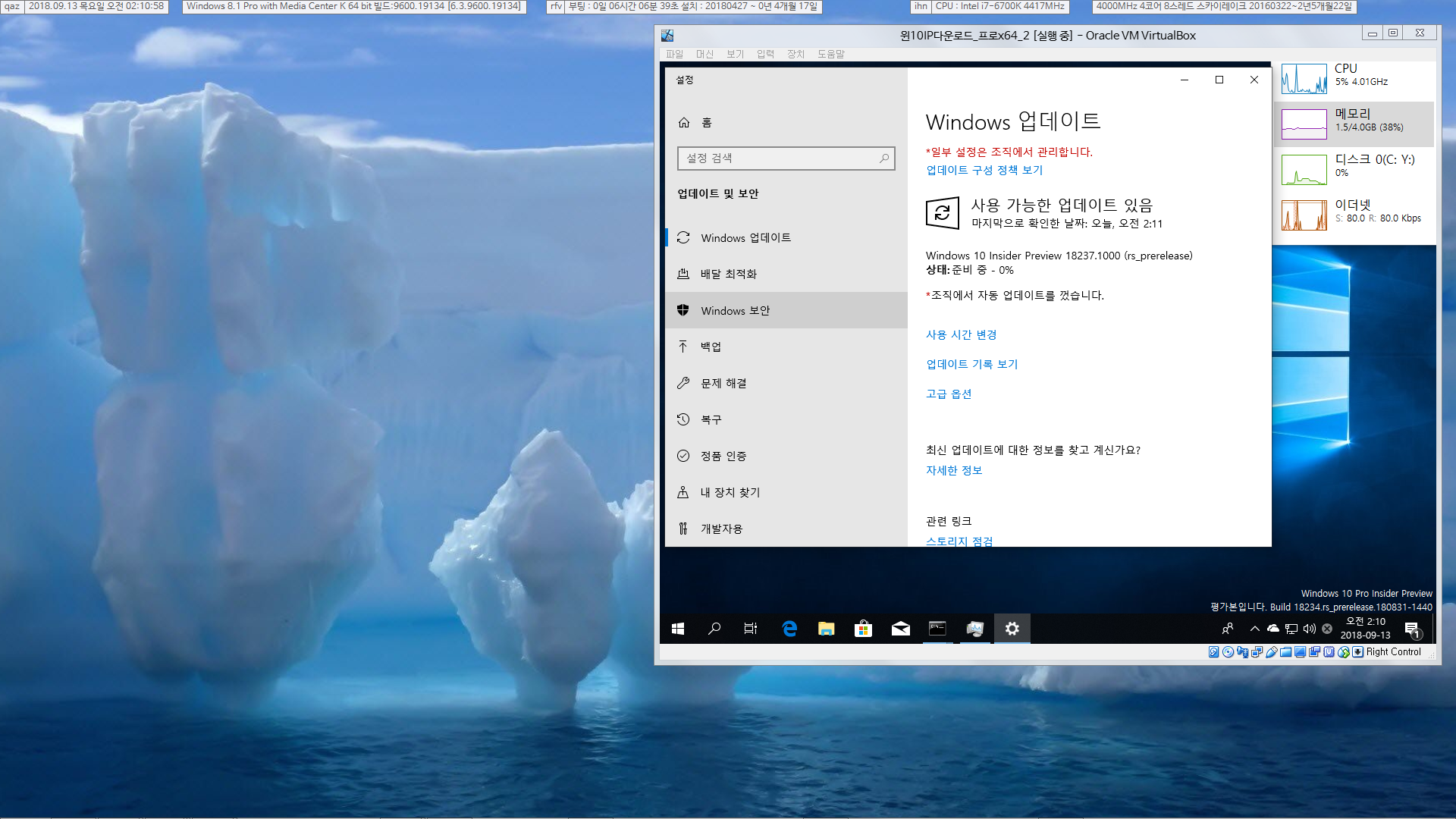Open Microsoft Store from guest taskbar
1456x819 pixels.
pos(863,629)
